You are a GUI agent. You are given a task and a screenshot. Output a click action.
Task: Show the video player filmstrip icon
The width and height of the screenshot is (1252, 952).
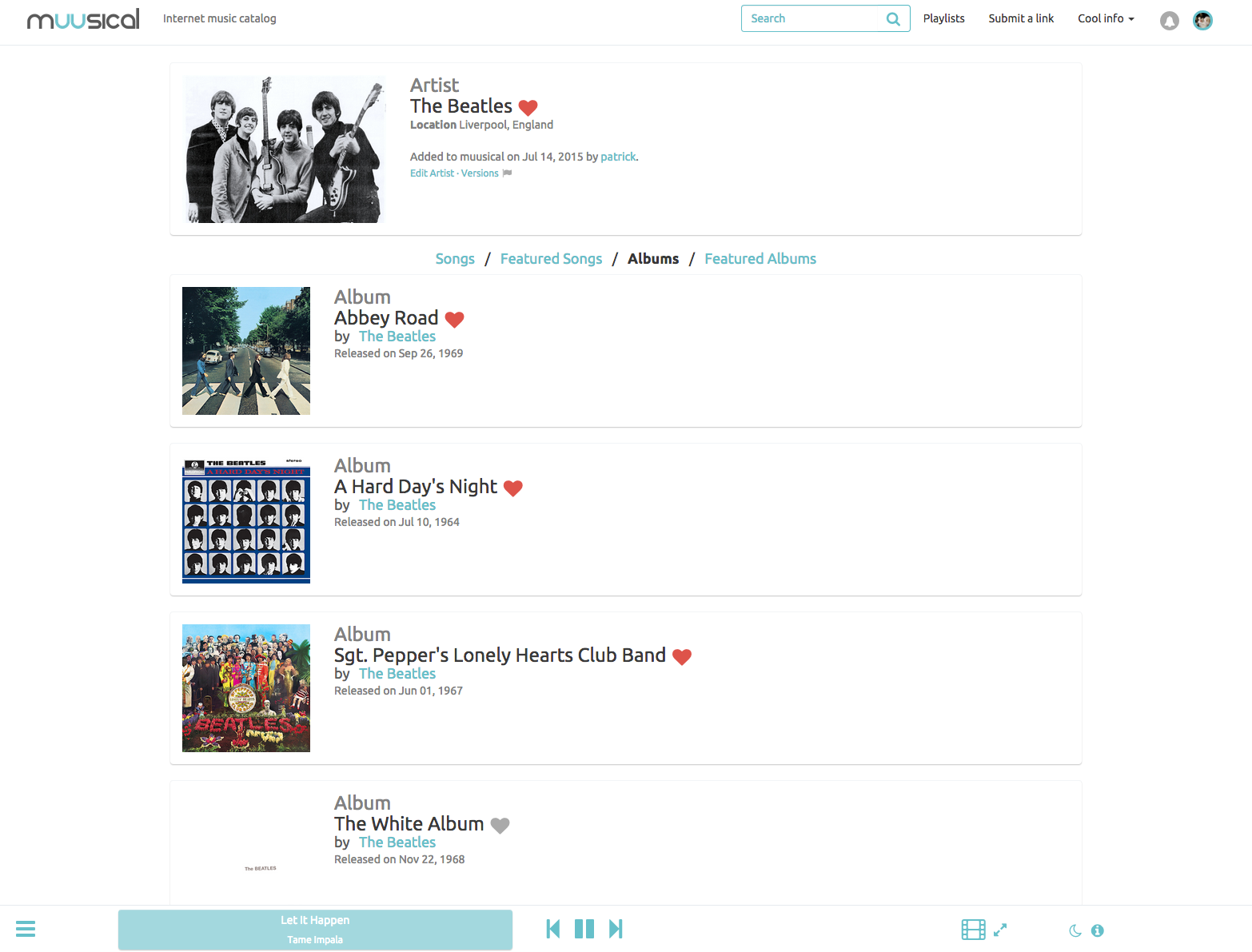[973, 930]
